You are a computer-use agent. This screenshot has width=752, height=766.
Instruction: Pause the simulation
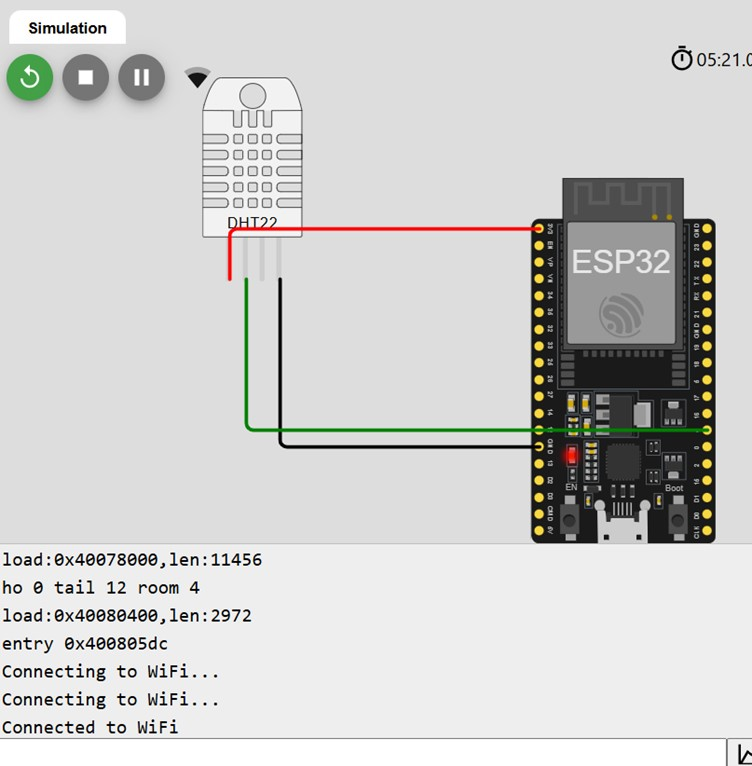[x=142, y=77]
